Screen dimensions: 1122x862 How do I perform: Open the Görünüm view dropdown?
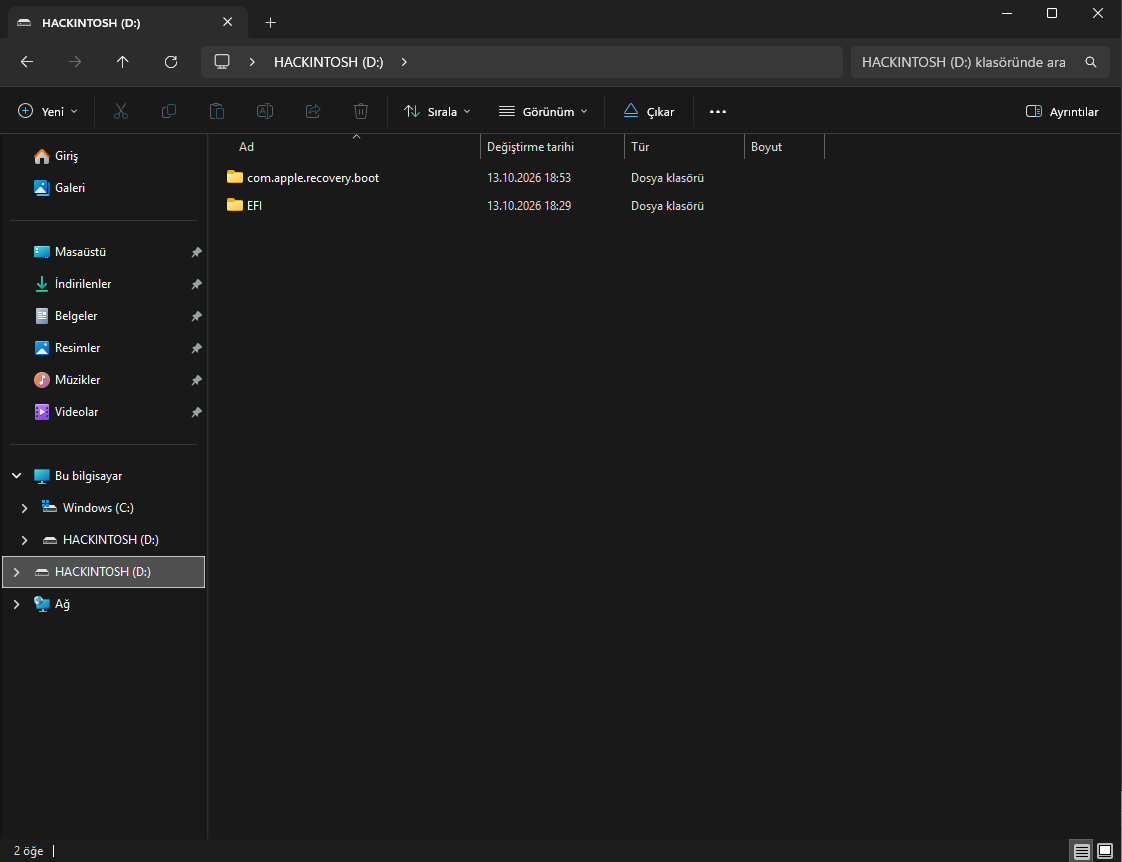point(543,112)
